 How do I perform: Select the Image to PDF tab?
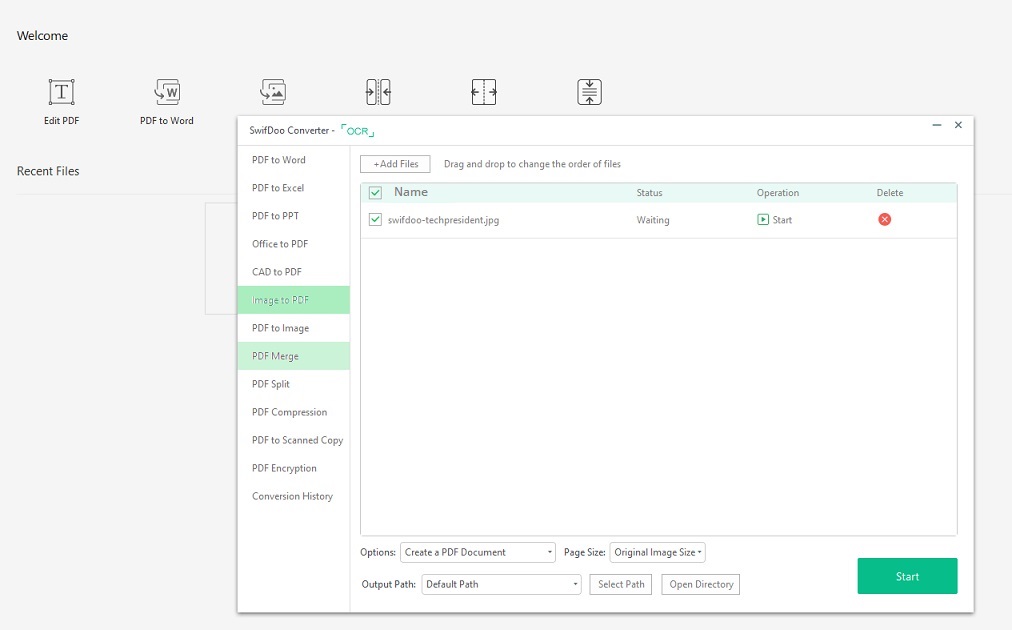(294, 300)
